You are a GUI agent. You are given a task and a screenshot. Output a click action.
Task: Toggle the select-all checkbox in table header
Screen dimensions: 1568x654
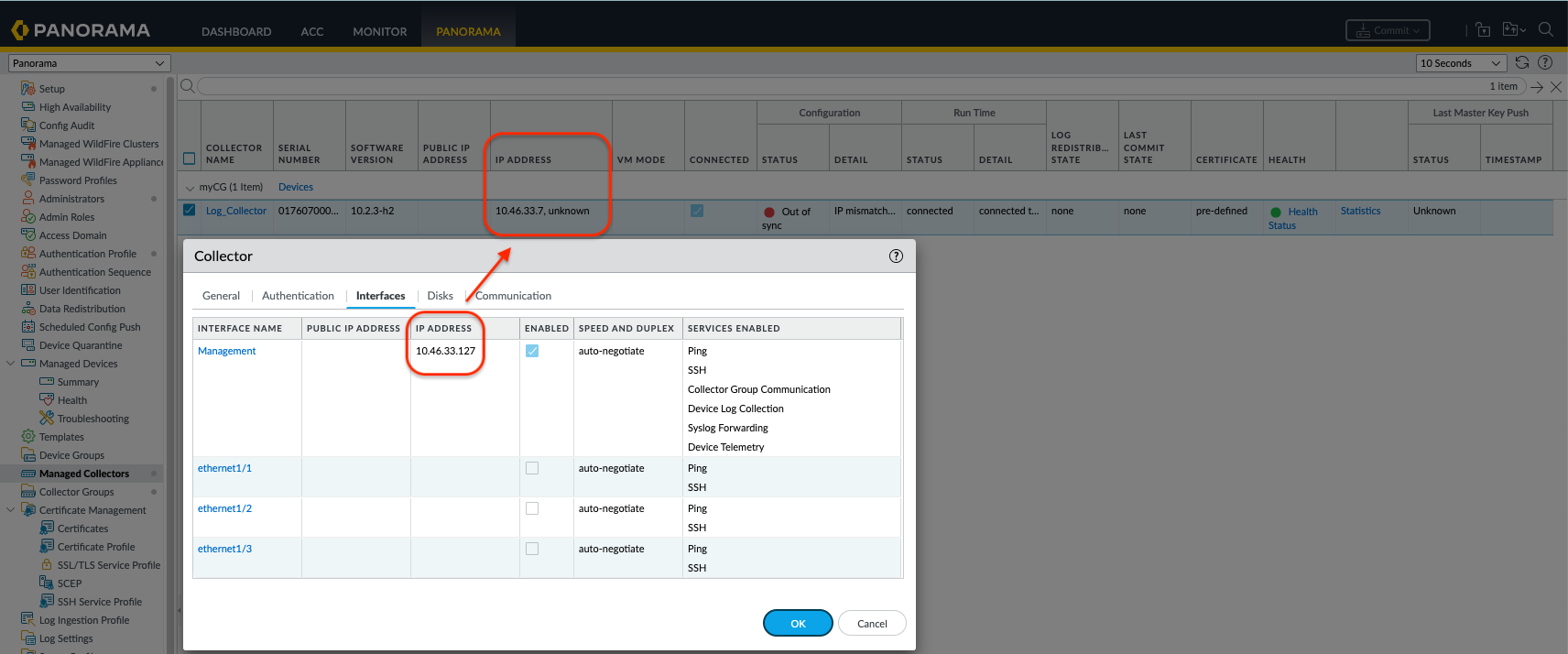point(190,158)
